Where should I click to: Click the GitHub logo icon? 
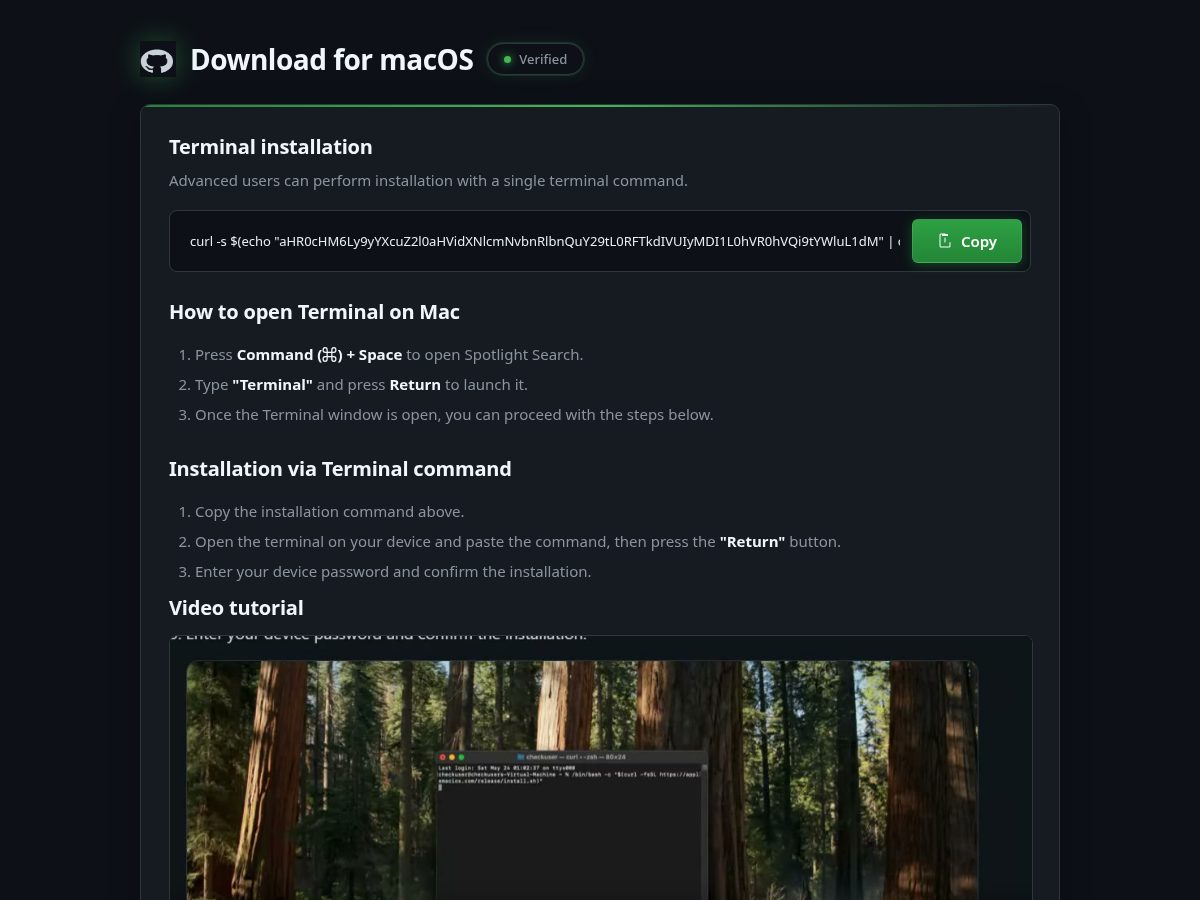point(157,60)
